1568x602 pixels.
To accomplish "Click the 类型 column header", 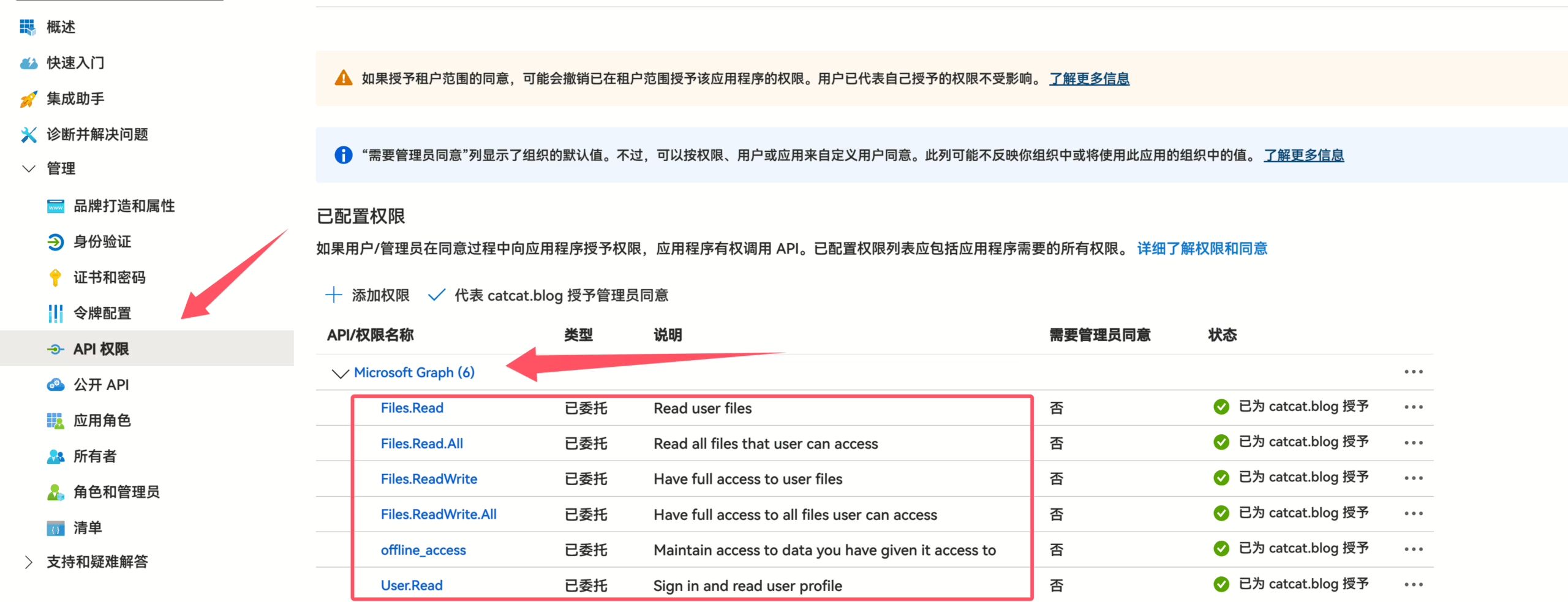I will (x=579, y=335).
